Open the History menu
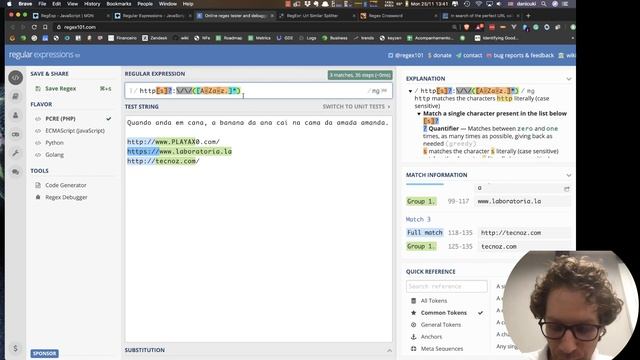The image size is (640, 360). click(x=92, y=4)
